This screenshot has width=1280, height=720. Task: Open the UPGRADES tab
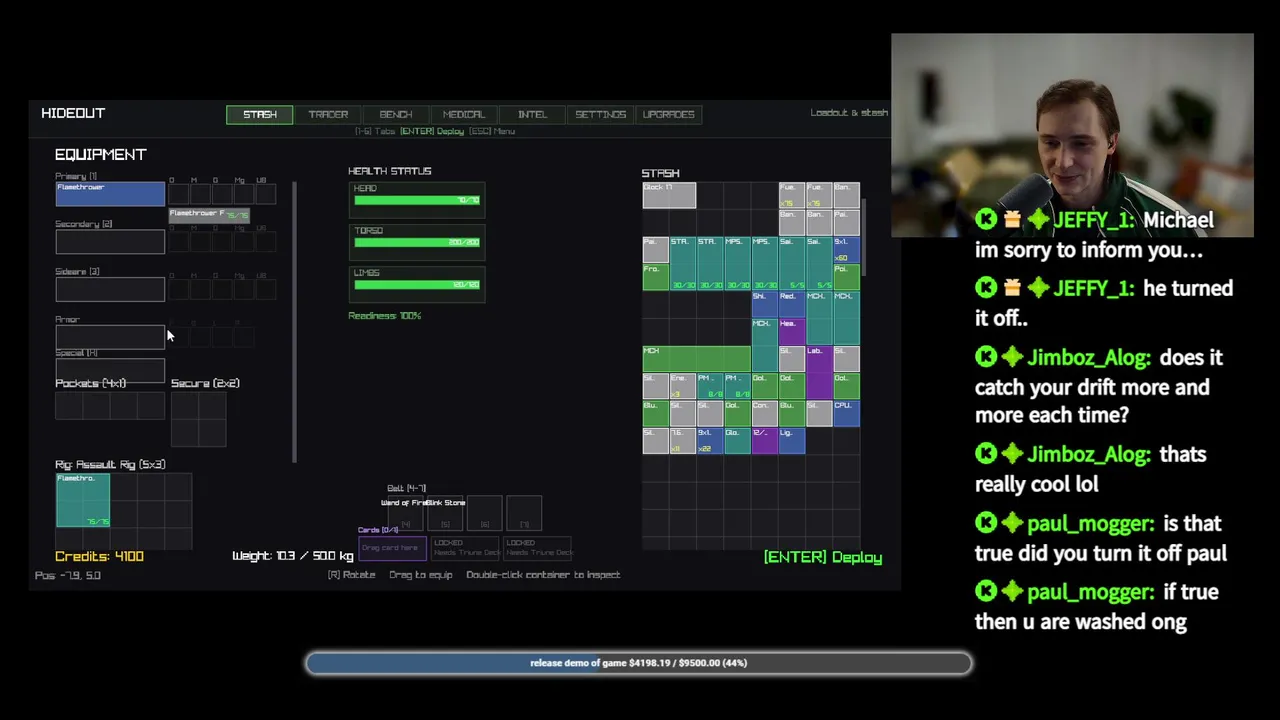point(668,114)
